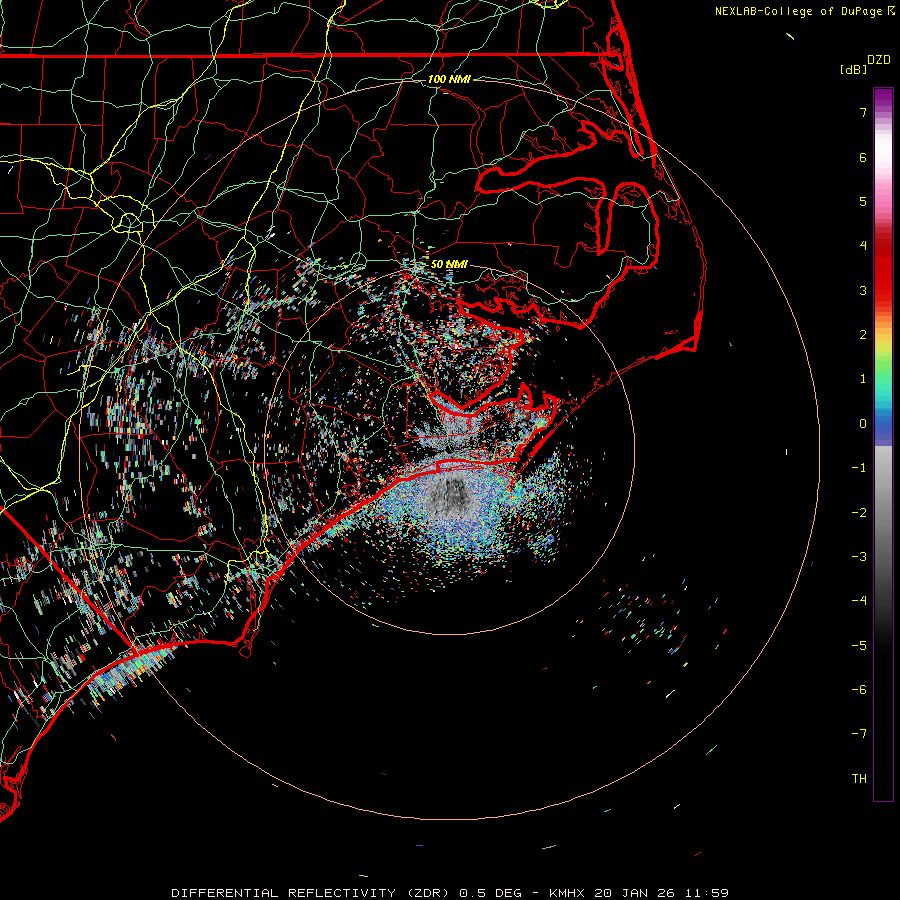
Task: Click the 0.5 DEG elevation text
Action: point(491,893)
